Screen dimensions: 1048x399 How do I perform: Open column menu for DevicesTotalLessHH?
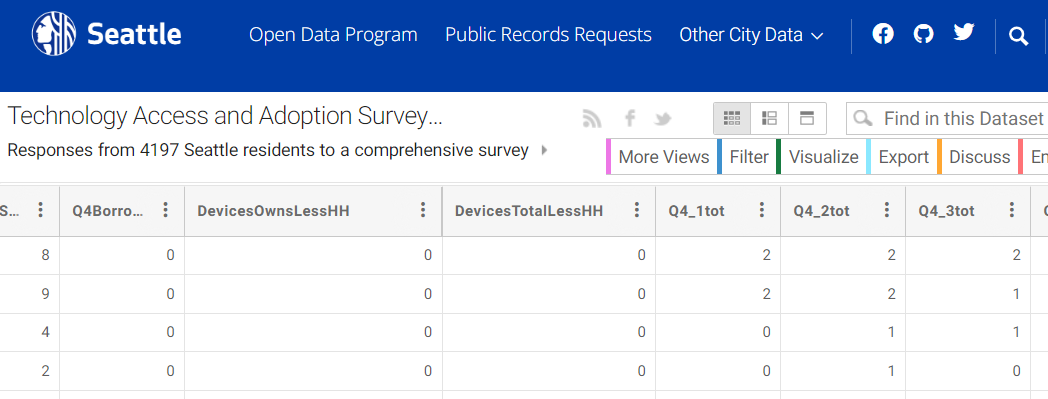(637, 211)
